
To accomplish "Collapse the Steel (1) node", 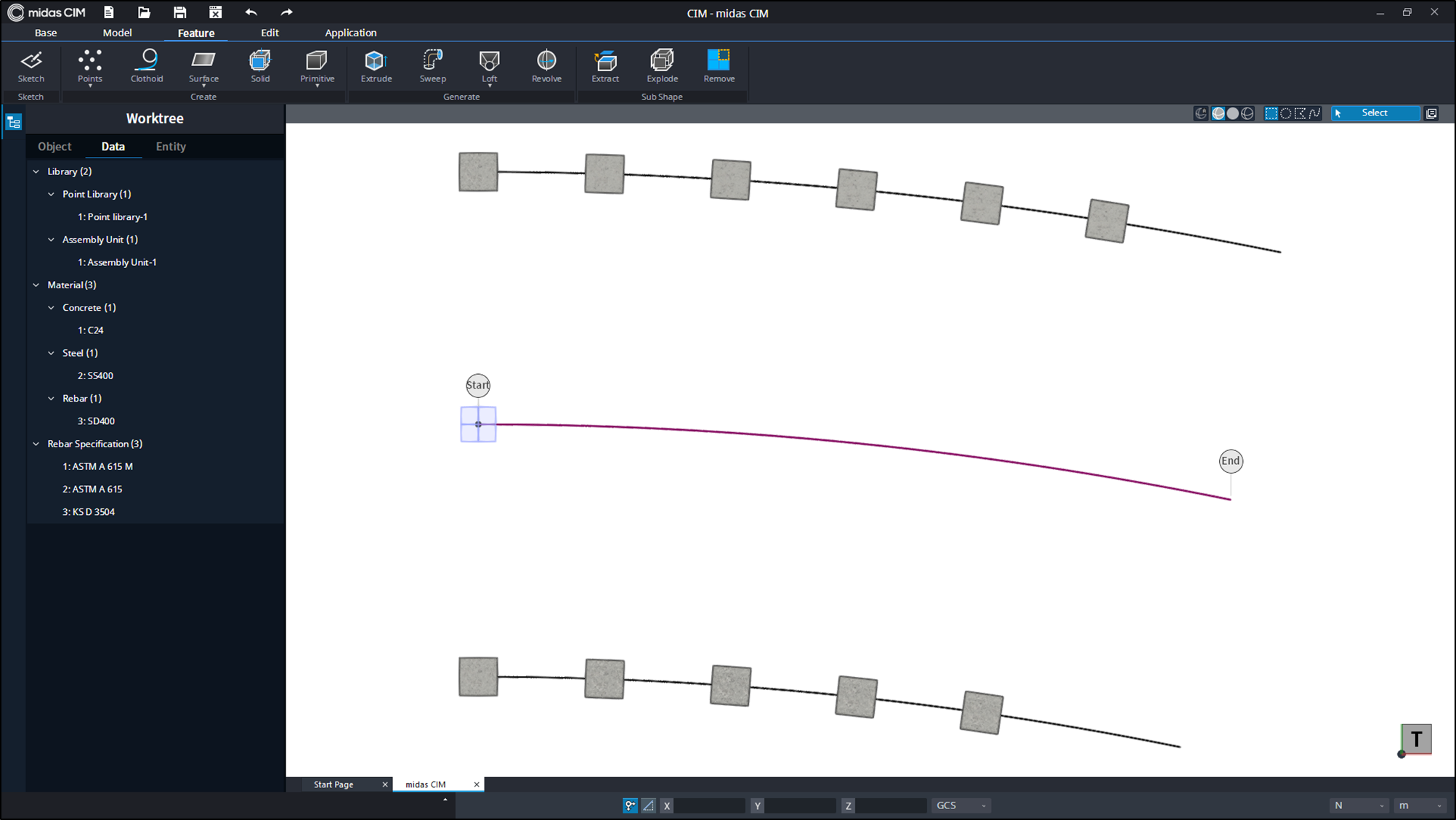I will click(51, 353).
